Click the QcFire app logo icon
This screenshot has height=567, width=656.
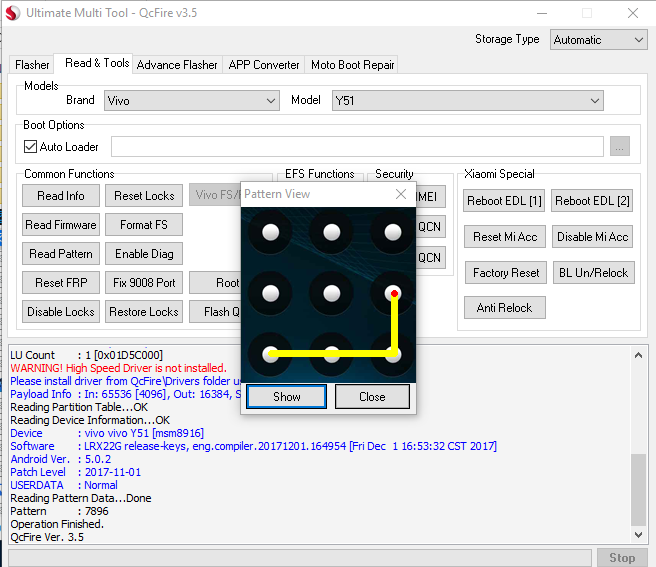13,13
